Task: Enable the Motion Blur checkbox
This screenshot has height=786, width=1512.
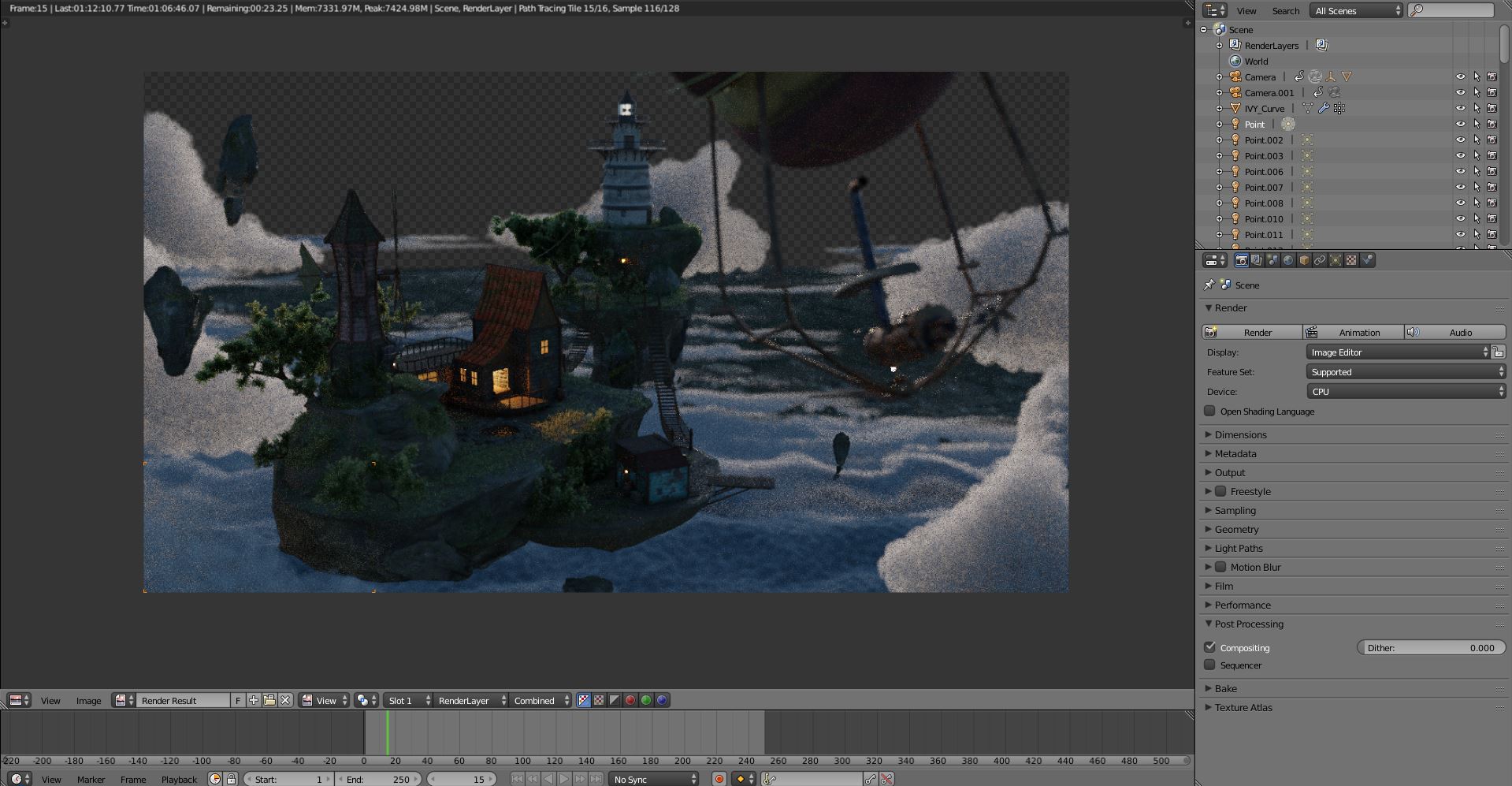Action: pos(1221,567)
